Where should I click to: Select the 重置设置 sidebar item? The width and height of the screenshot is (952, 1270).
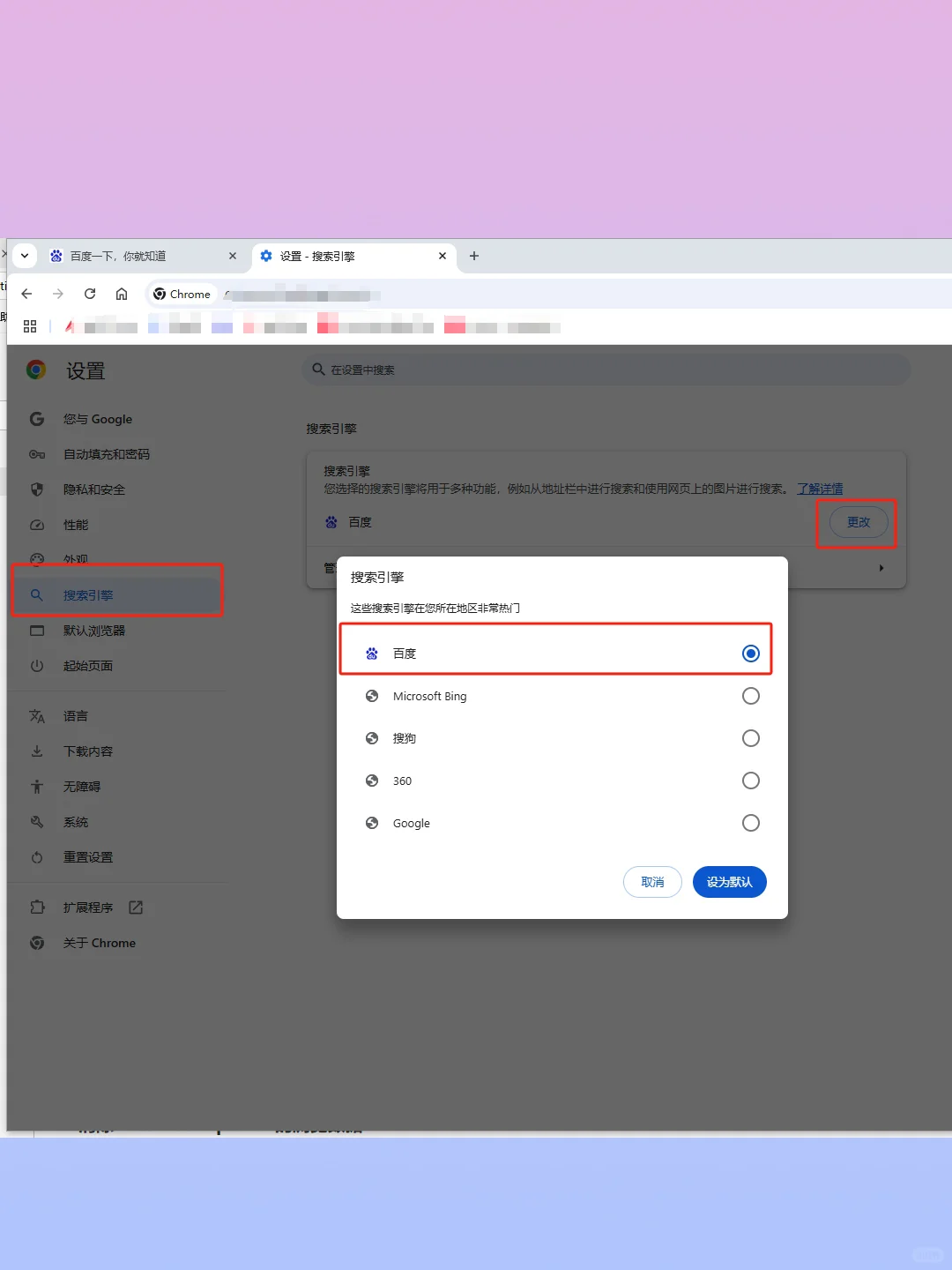pyautogui.click(x=87, y=856)
